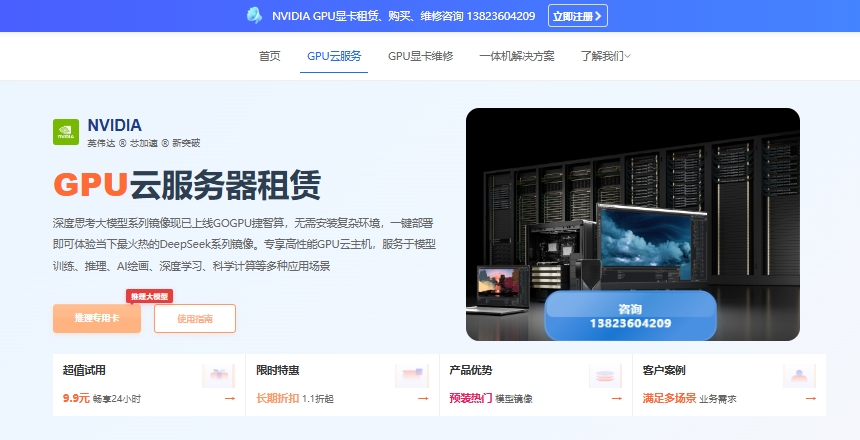Click the server hero banner image
Image resolution: width=860 pixels, height=440 pixels.
632,200
